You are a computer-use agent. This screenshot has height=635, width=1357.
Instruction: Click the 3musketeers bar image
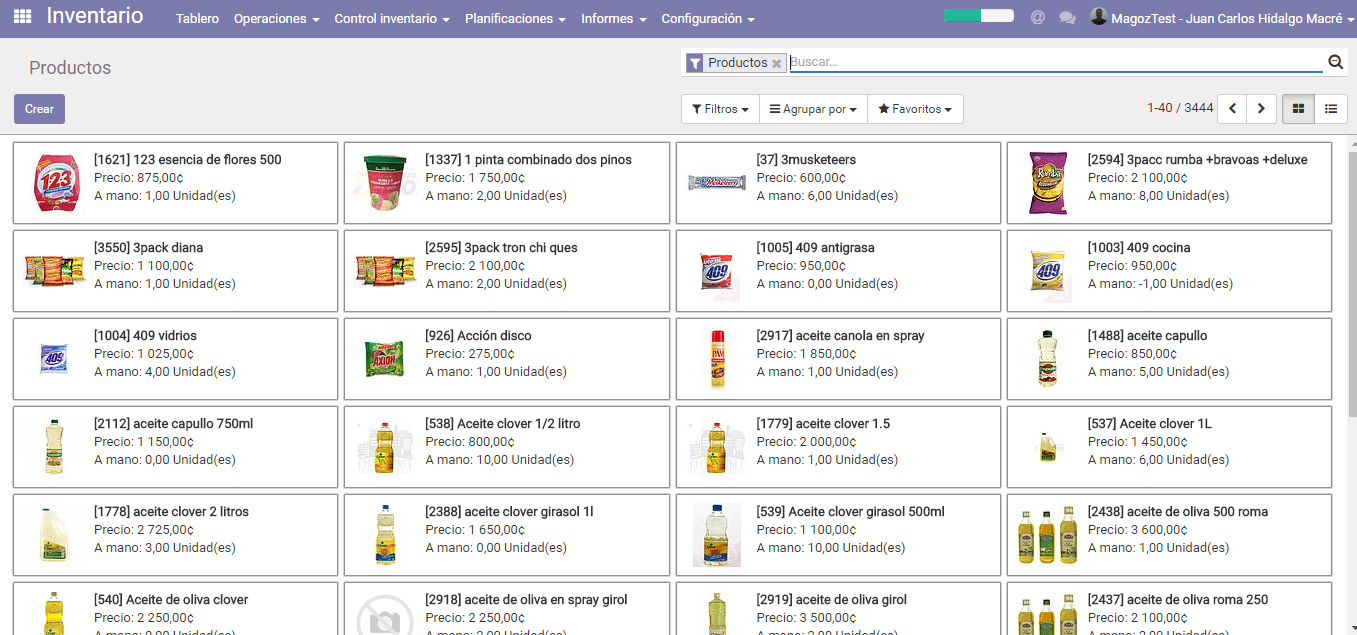click(x=717, y=182)
